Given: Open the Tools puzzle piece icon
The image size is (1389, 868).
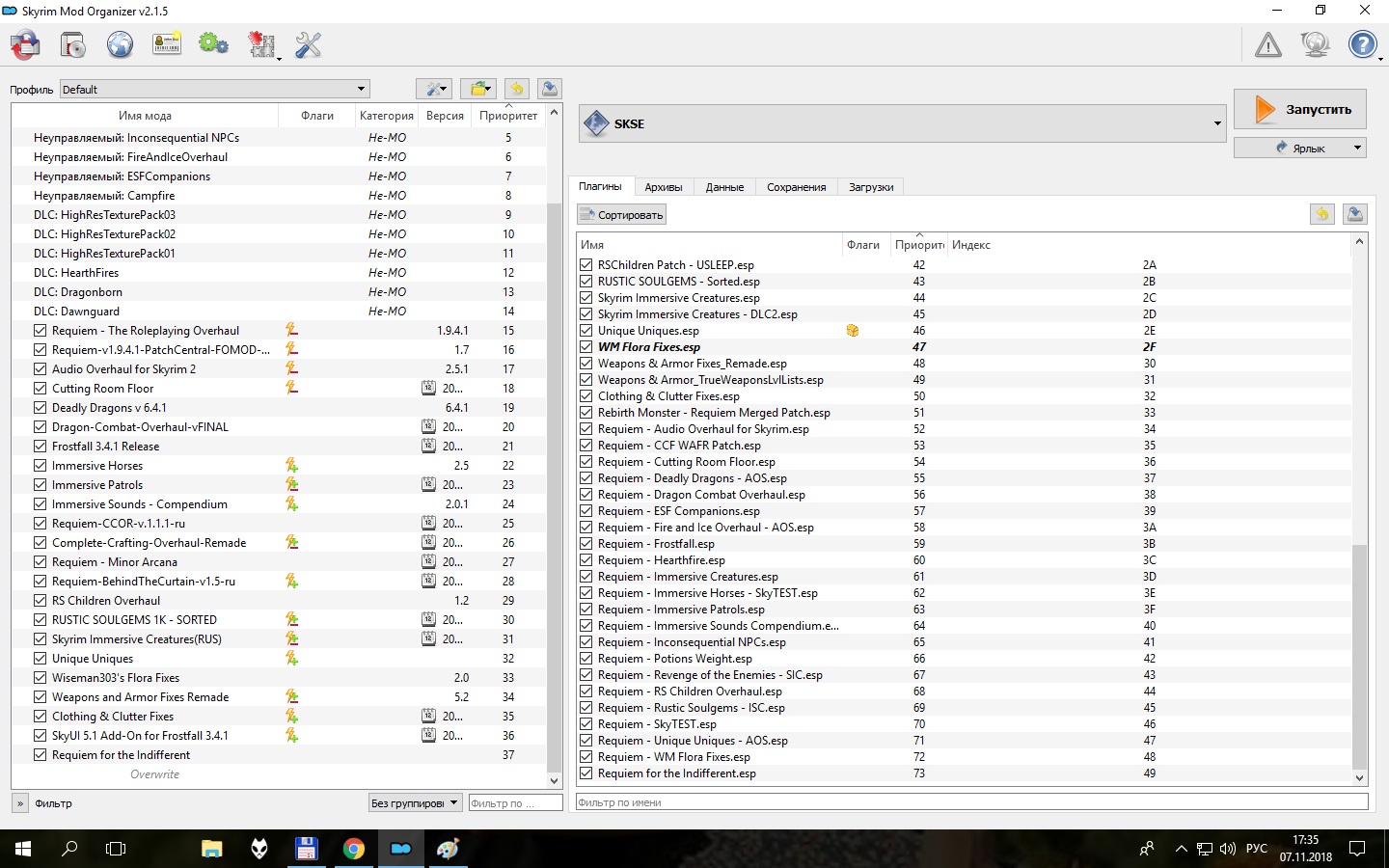Looking at the screenshot, I should 261,44.
